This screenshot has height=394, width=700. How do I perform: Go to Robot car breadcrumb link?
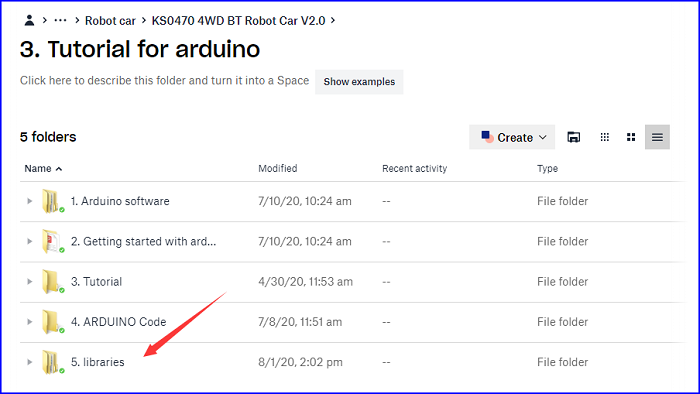[110, 21]
